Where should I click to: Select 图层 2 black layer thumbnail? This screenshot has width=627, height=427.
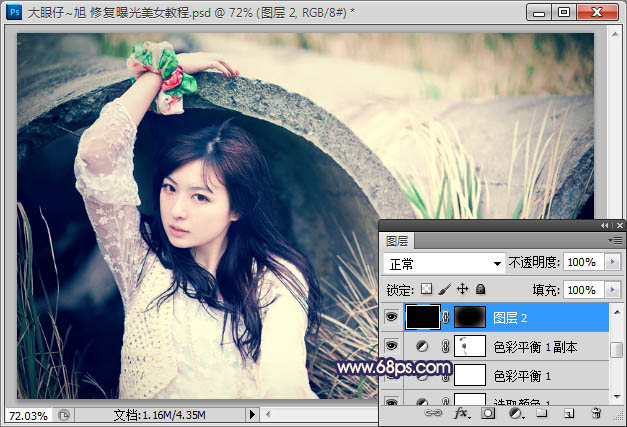423,317
